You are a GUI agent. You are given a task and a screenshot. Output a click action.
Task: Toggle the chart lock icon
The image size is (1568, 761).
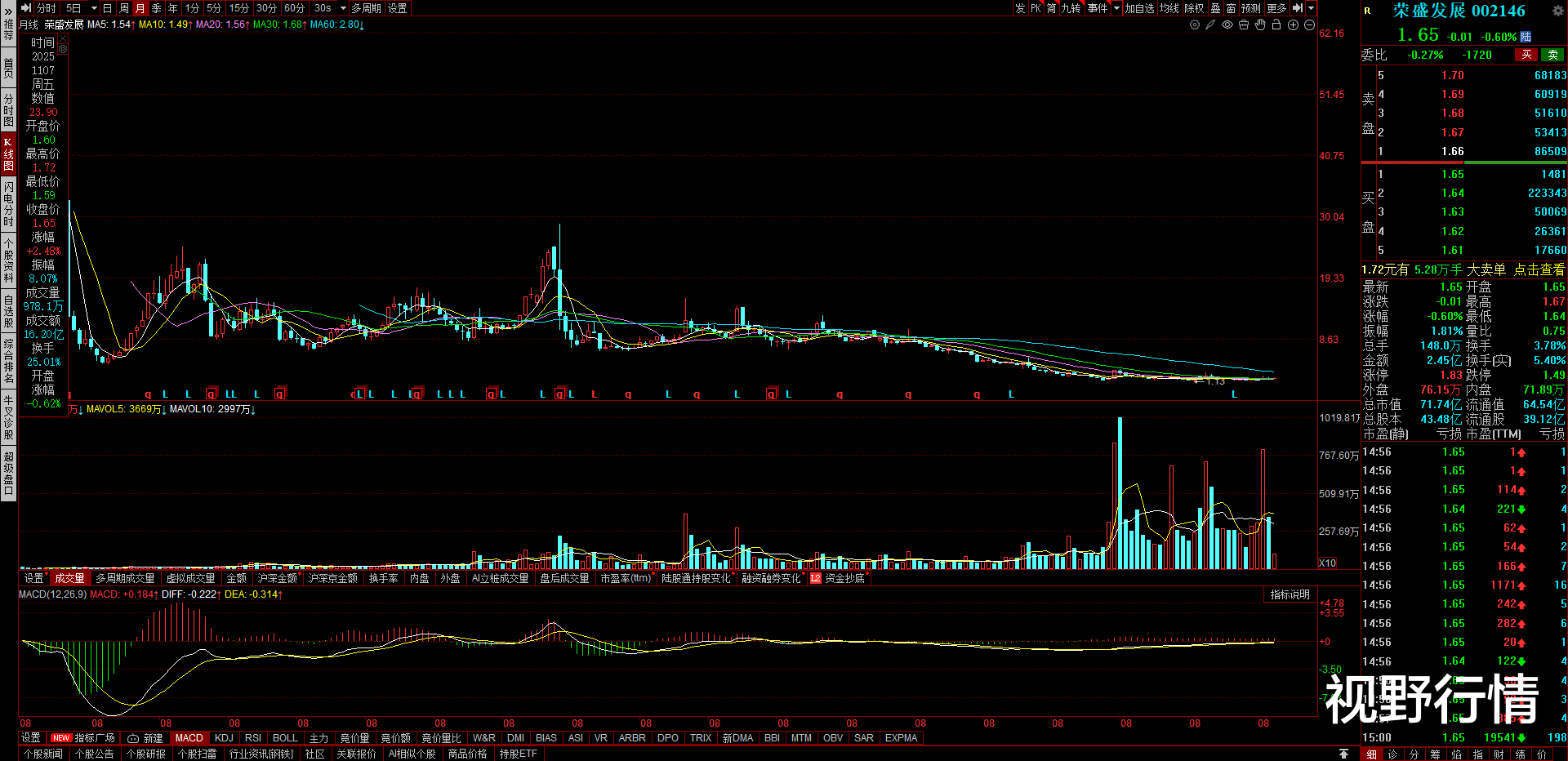(x=1276, y=25)
